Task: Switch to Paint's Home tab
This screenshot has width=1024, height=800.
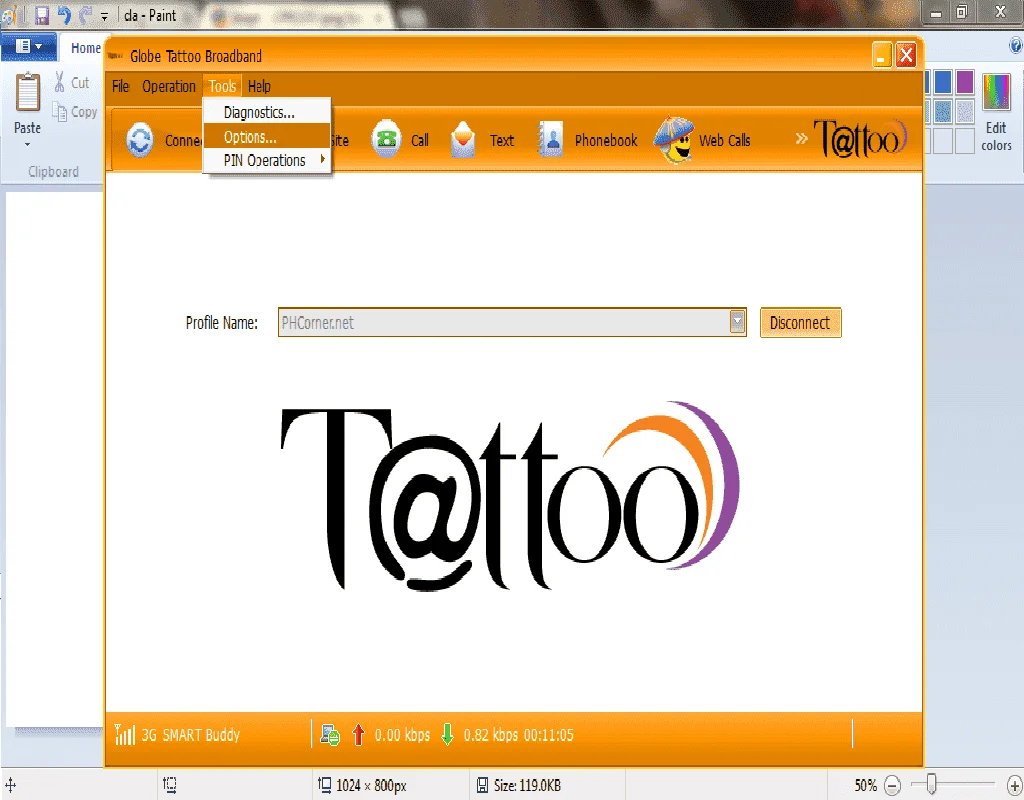Action: point(86,48)
